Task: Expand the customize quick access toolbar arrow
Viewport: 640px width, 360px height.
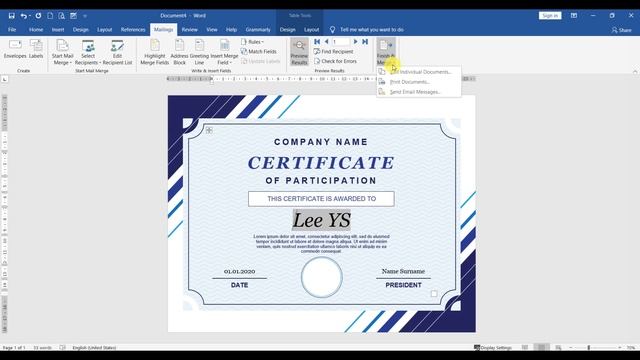Action: click(85, 16)
